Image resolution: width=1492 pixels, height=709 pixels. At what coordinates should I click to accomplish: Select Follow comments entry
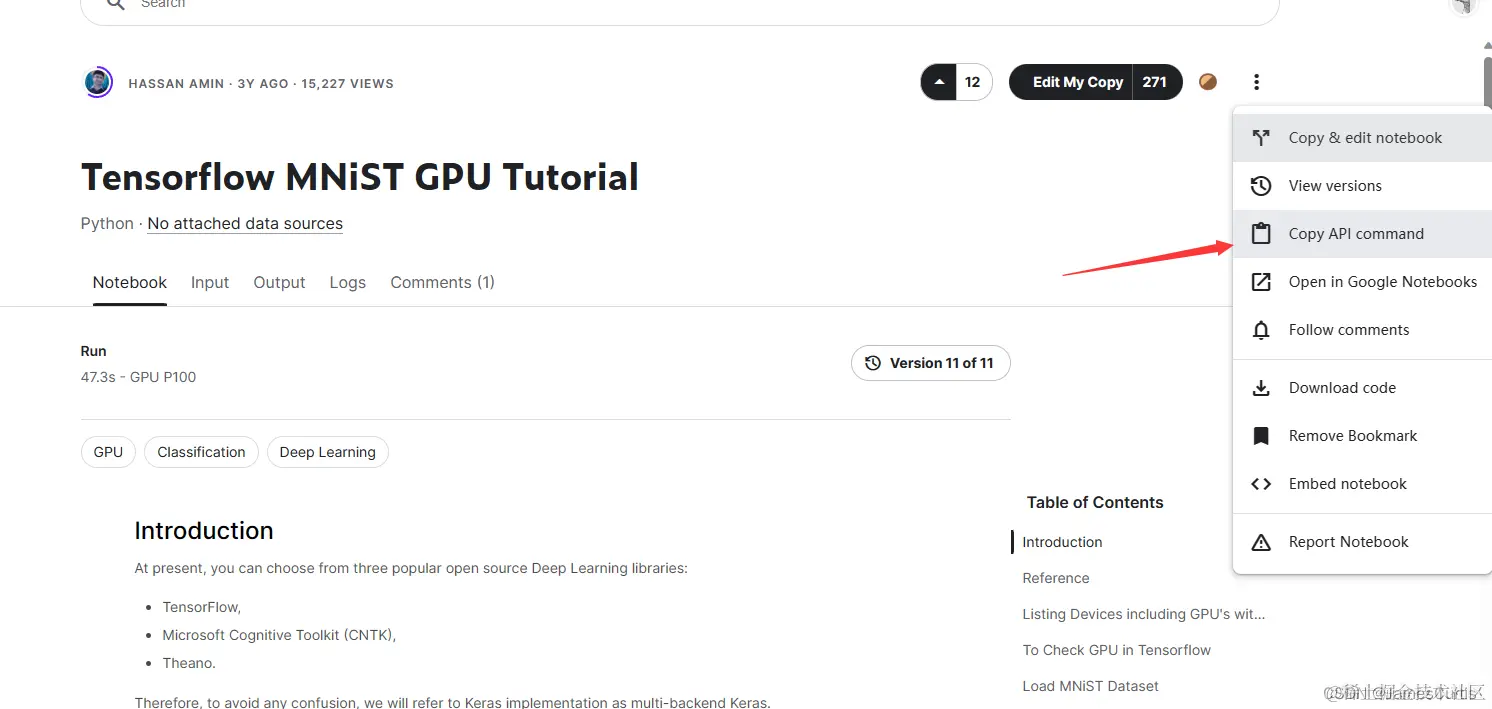tap(1362, 330)
